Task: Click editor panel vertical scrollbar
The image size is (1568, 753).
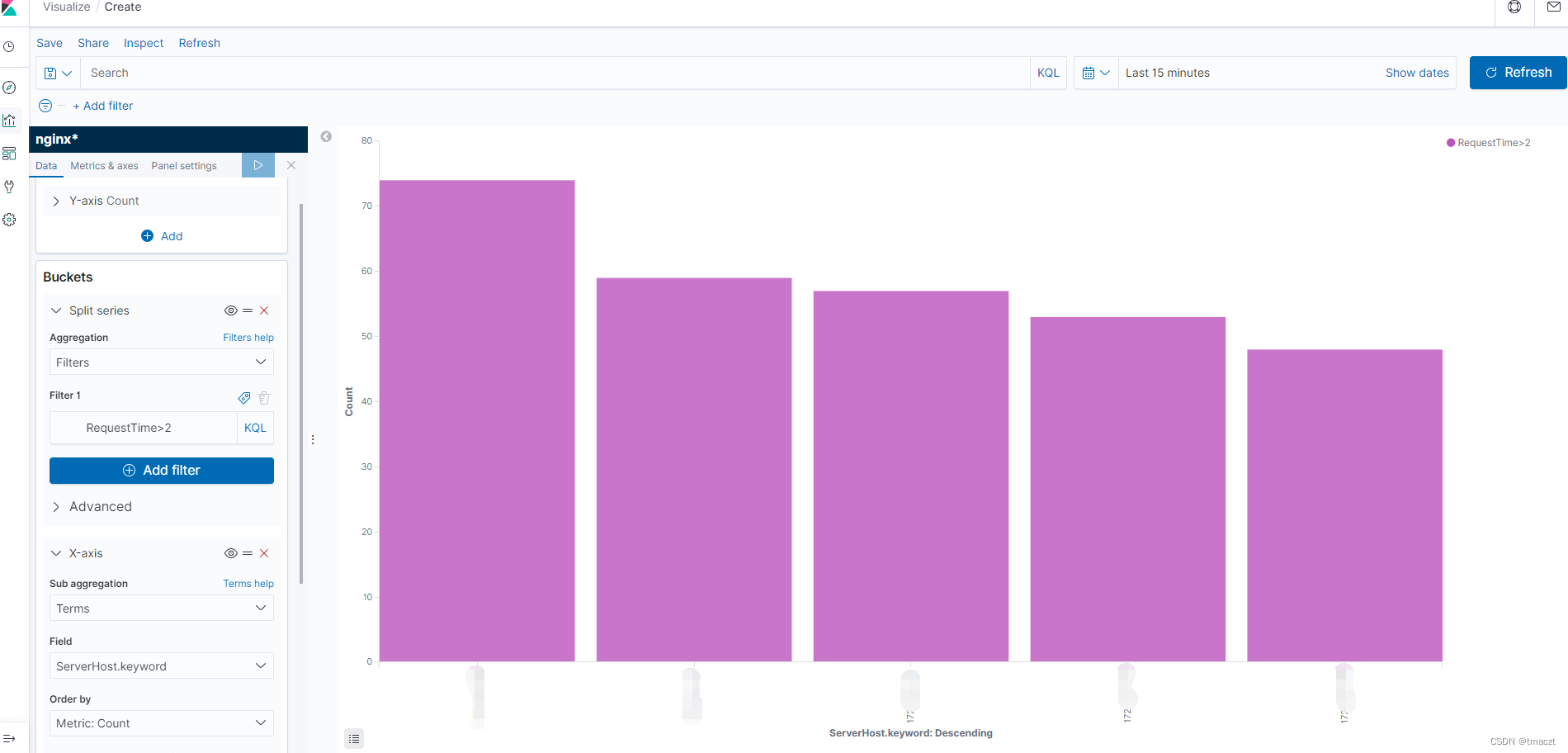Action: pyautogui.click(x=301, y=394)
